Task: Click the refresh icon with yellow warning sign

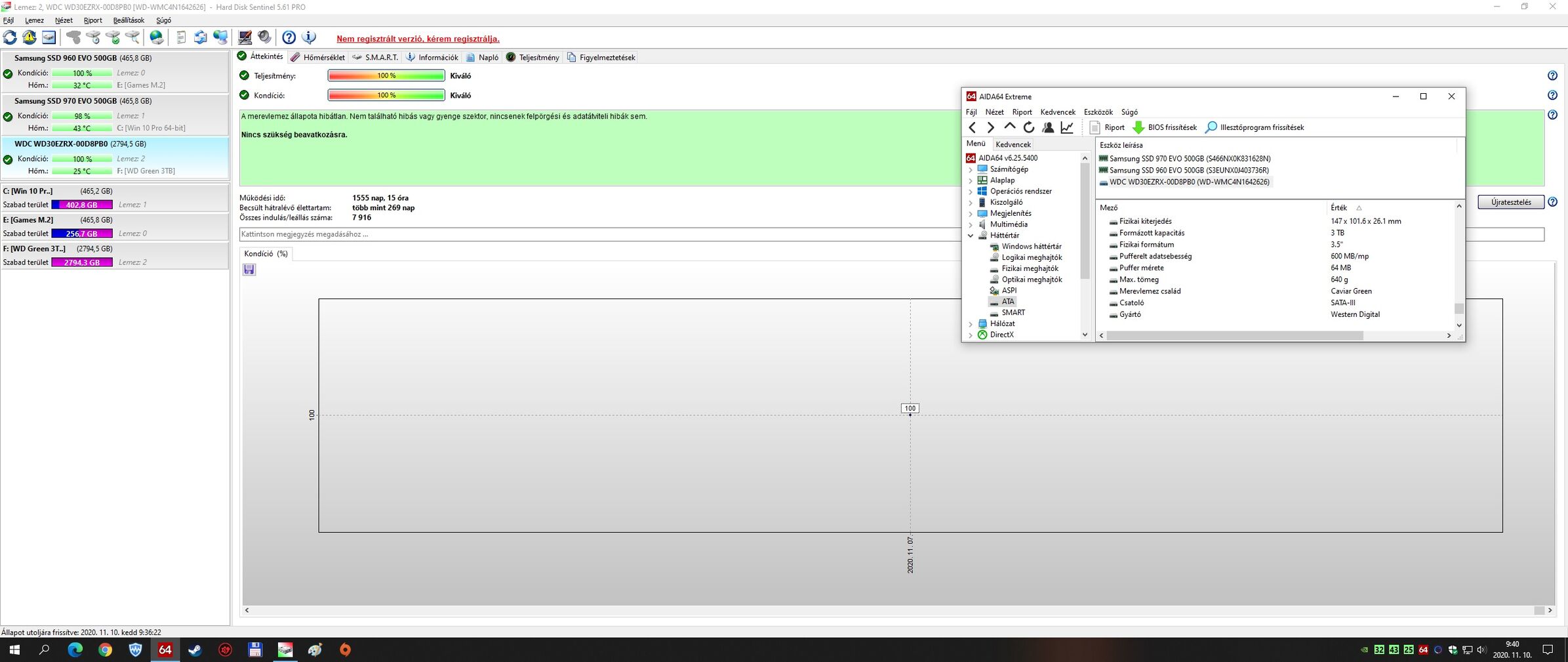Action: pyautogui.click(x=30, y=37)
